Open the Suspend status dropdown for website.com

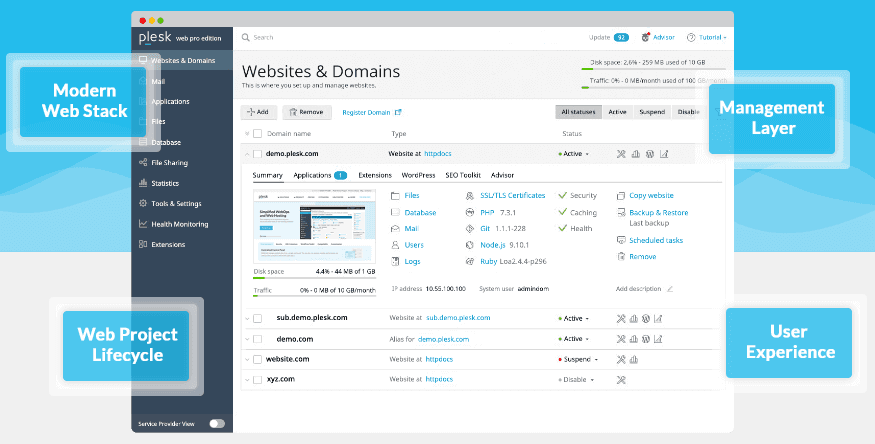tap(578, 359)
